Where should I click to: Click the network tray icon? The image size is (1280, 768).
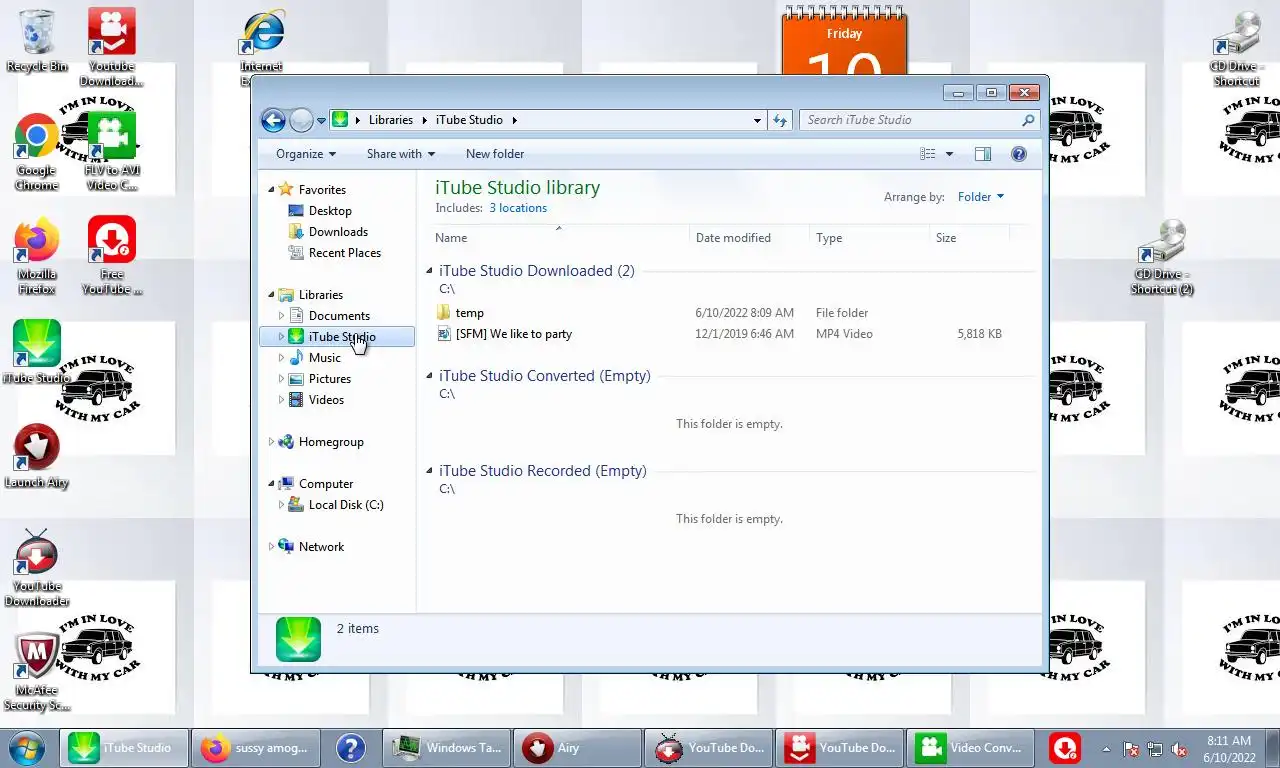pyautogui.click(x=1155, y=749)
